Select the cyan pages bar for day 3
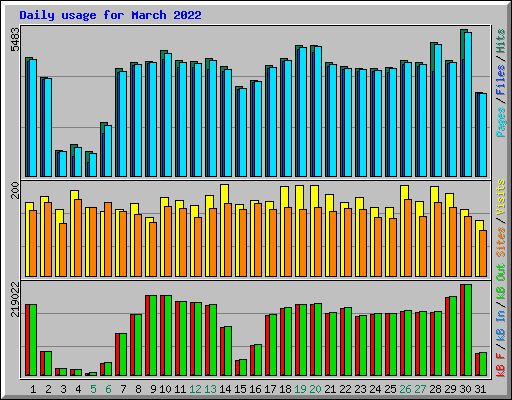This screenshot has height=400, width=512. point(63,164)
